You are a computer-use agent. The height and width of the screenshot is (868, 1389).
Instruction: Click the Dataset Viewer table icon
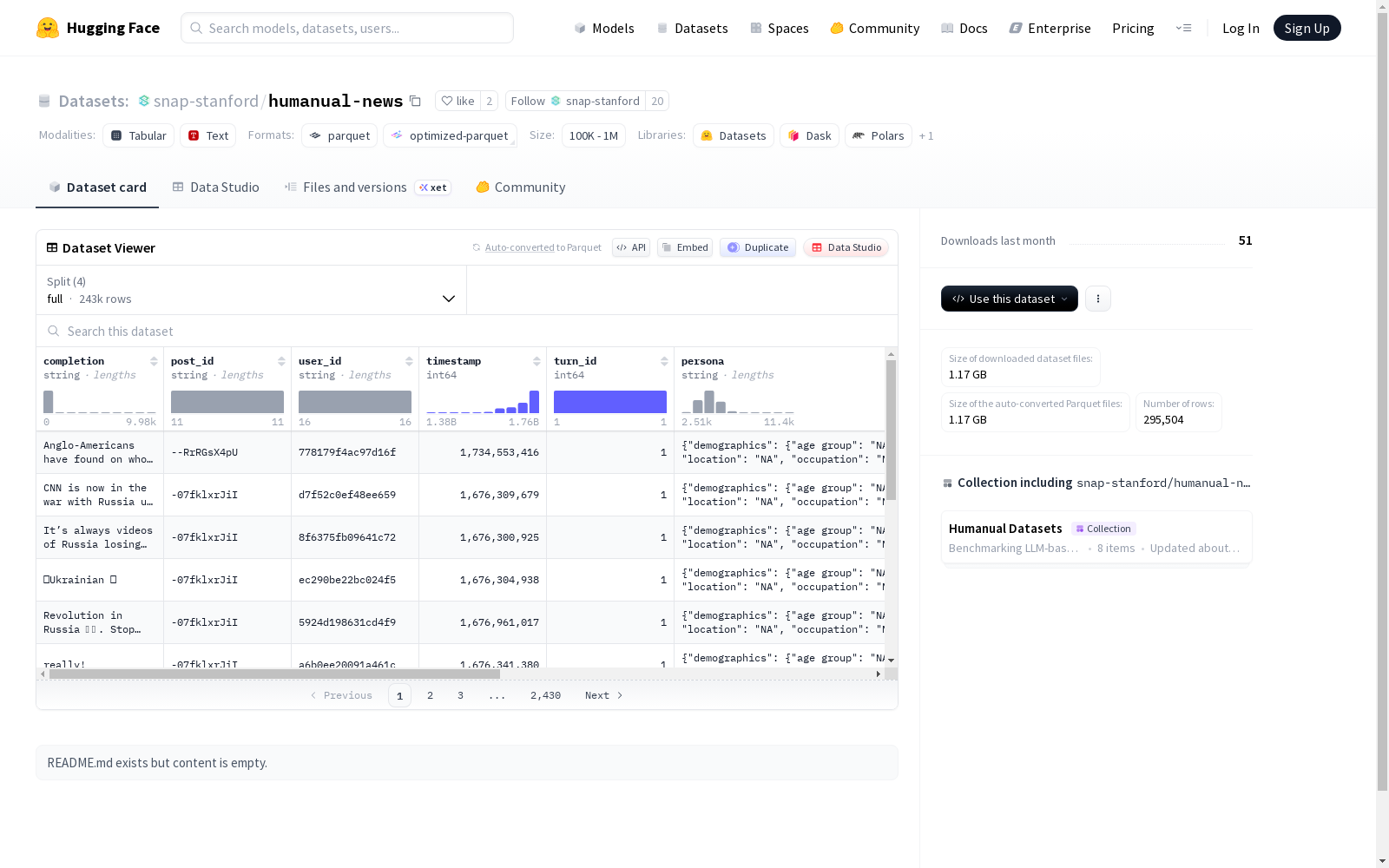point(52,247)
